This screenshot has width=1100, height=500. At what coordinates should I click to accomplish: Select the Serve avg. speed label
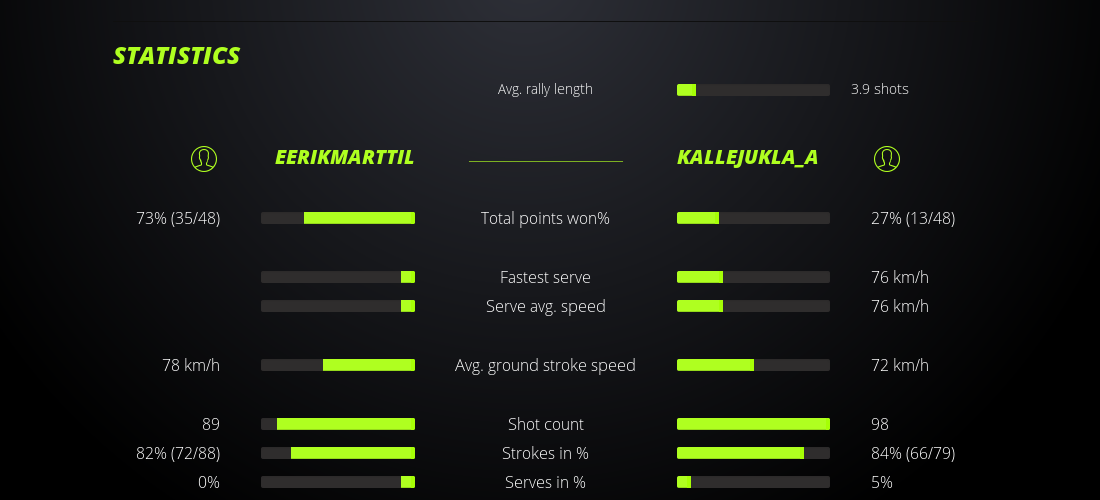(x=545, y=306)
